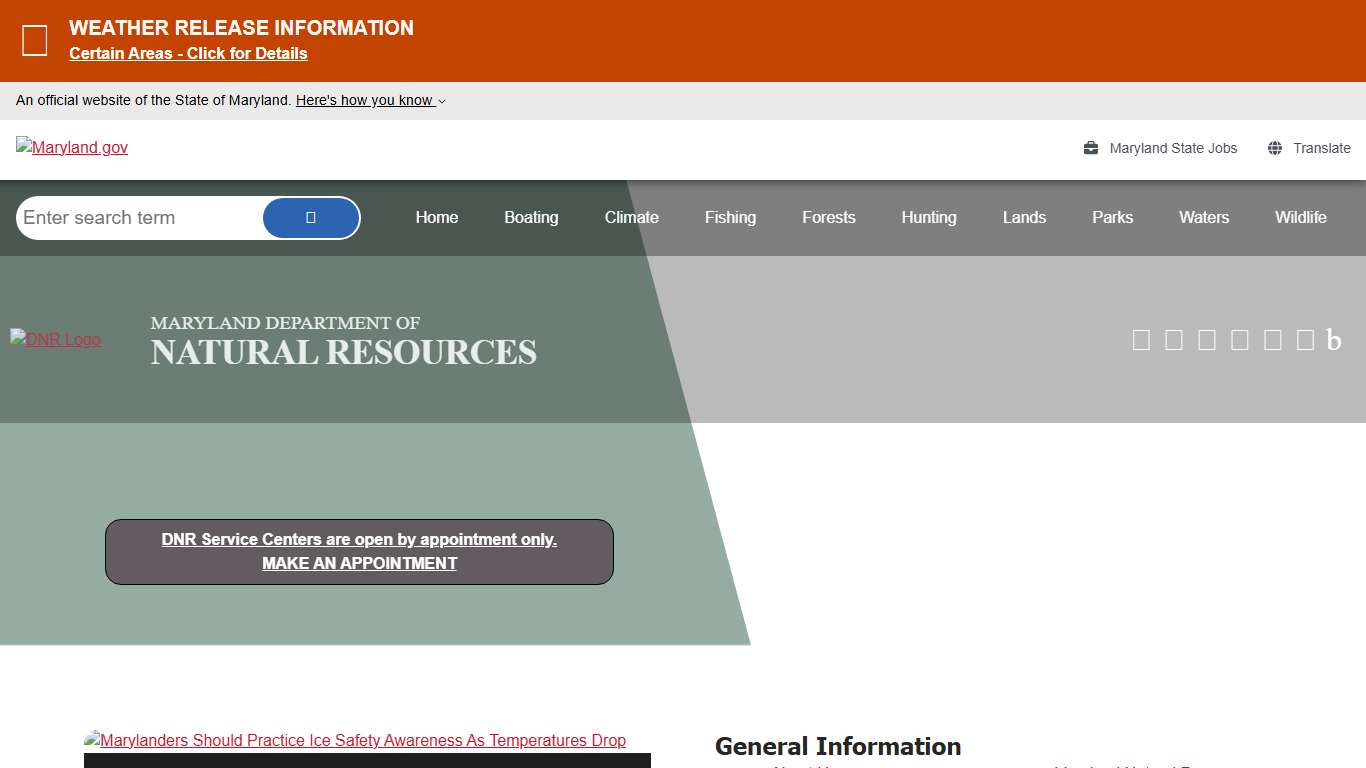Click the Maryland.gov logo
Image resolution: width=1366 pixels, height=768 pixels.
72,147
